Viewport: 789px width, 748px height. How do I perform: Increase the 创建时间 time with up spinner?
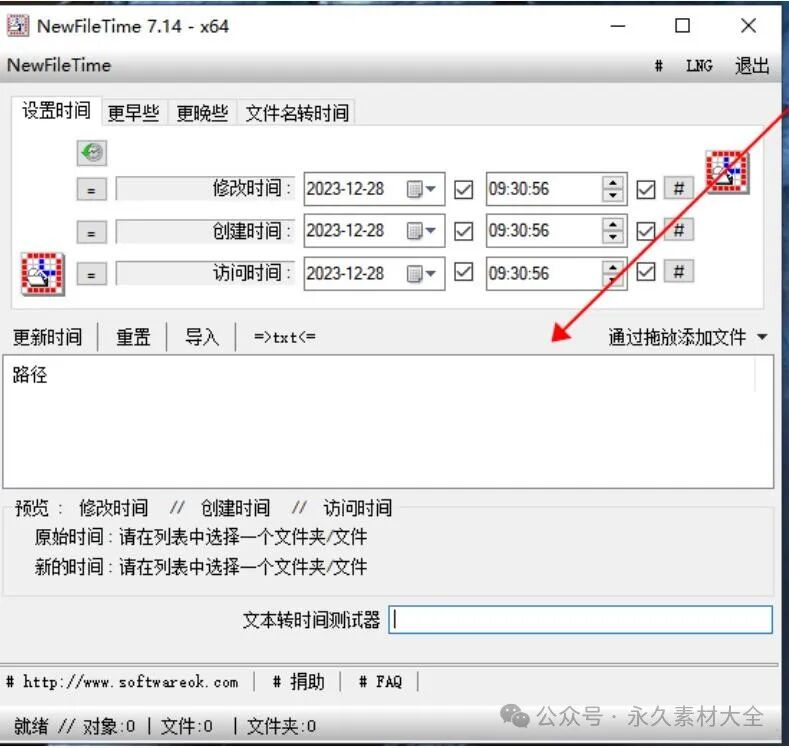[x=612, y=224]
